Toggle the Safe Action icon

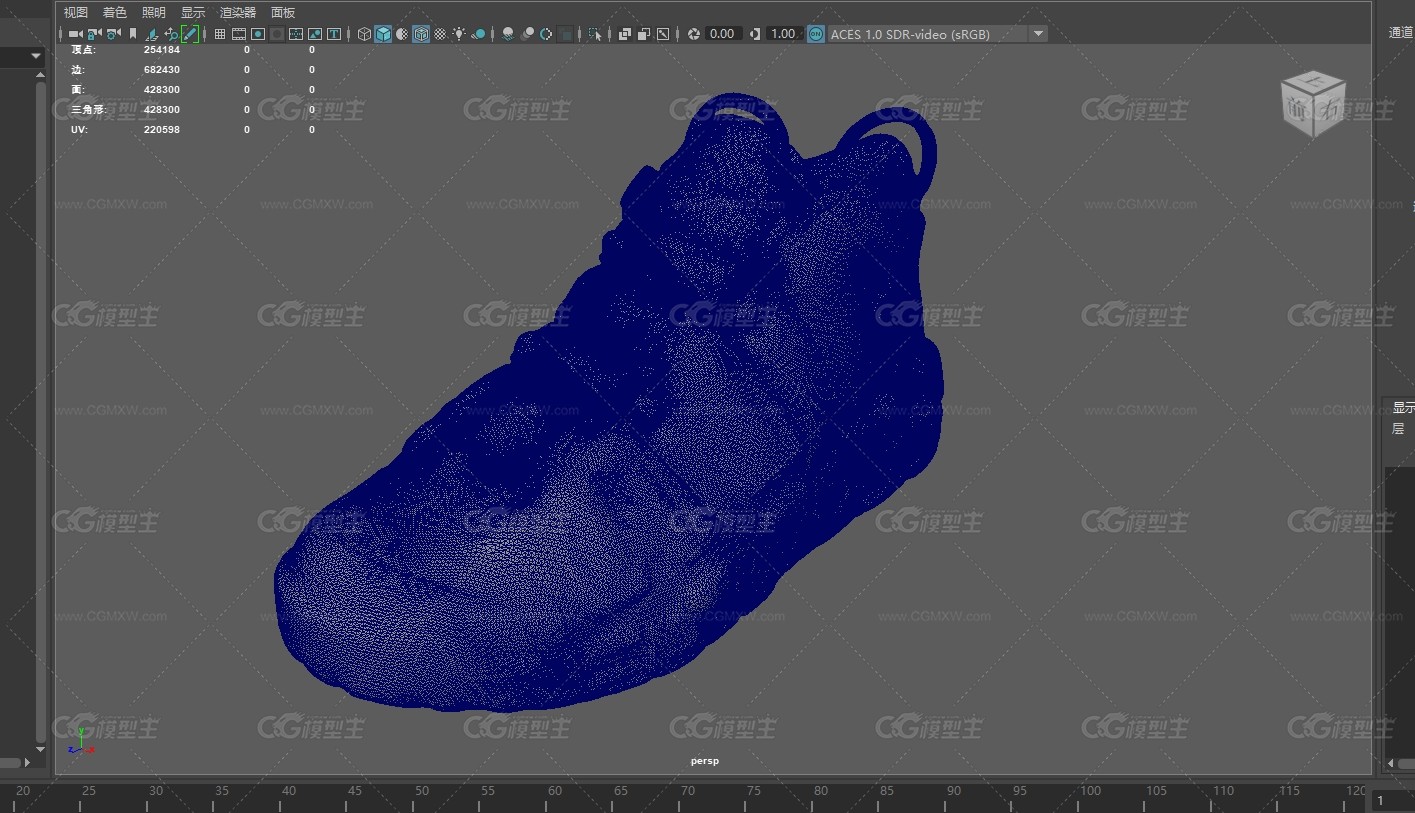click(315, 34)
